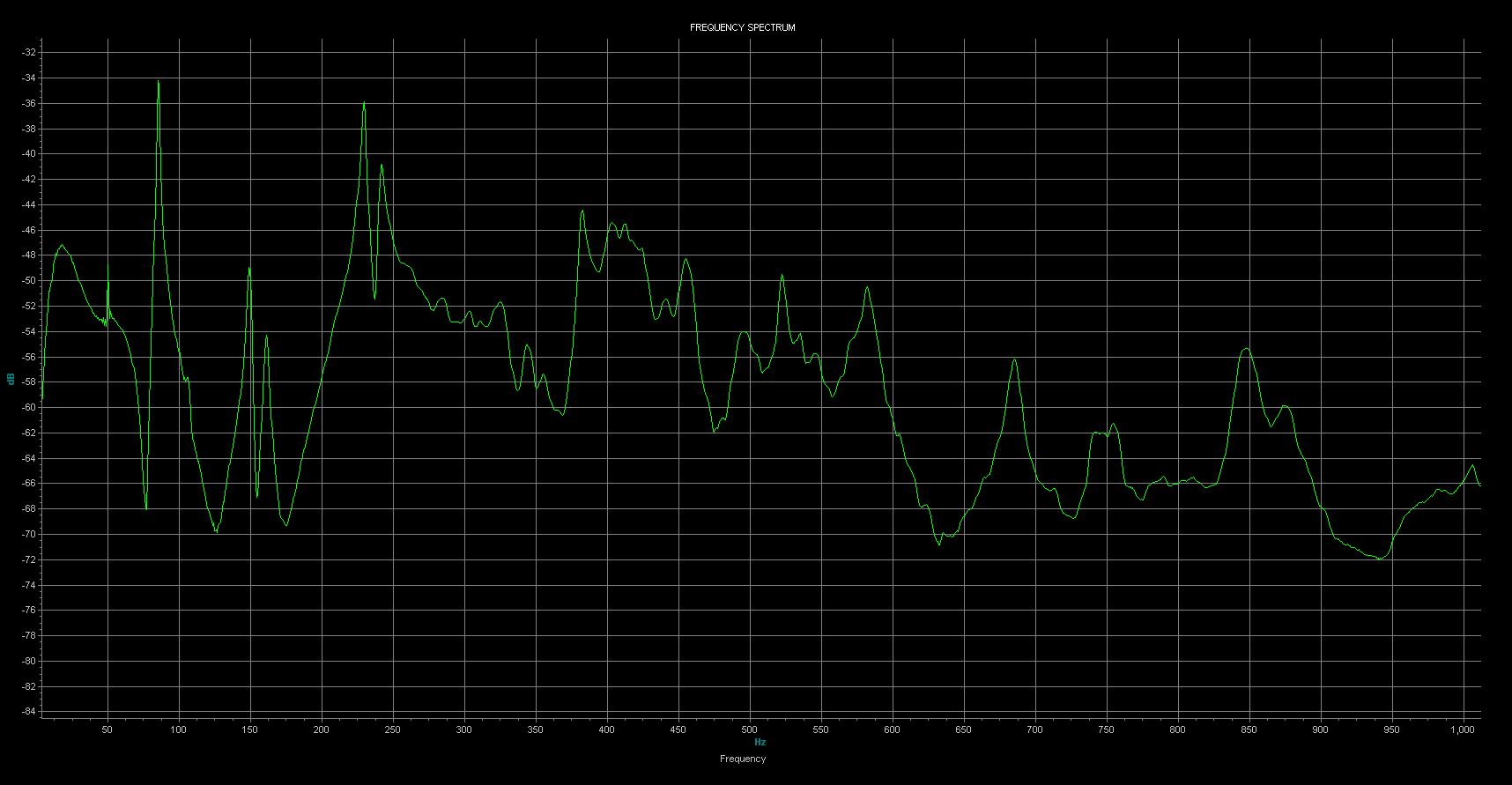Click the -70 value on dB axis
The width and height of the screenshot is (1512, 785).
point(29,535)
